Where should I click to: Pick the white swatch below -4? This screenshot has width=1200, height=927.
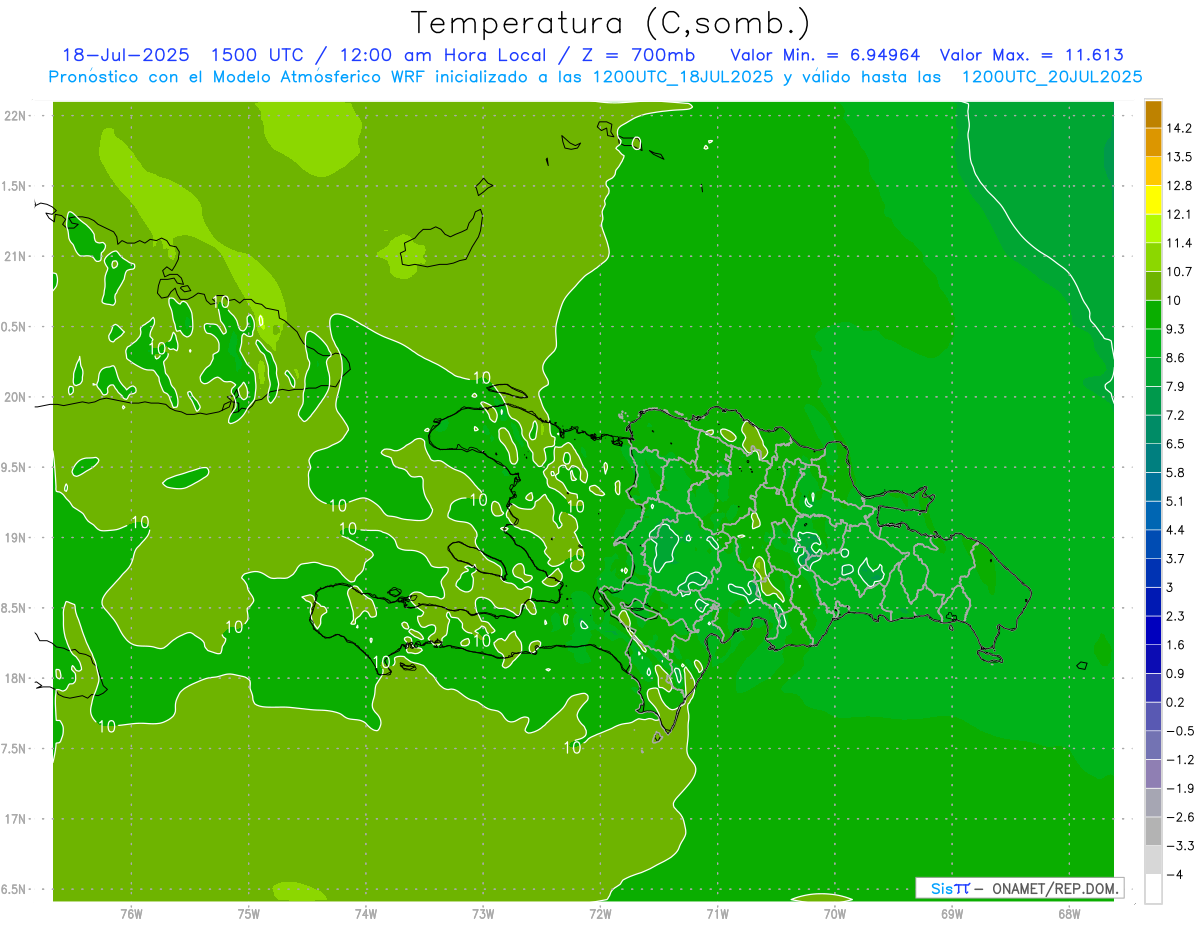pos(1153,889)
